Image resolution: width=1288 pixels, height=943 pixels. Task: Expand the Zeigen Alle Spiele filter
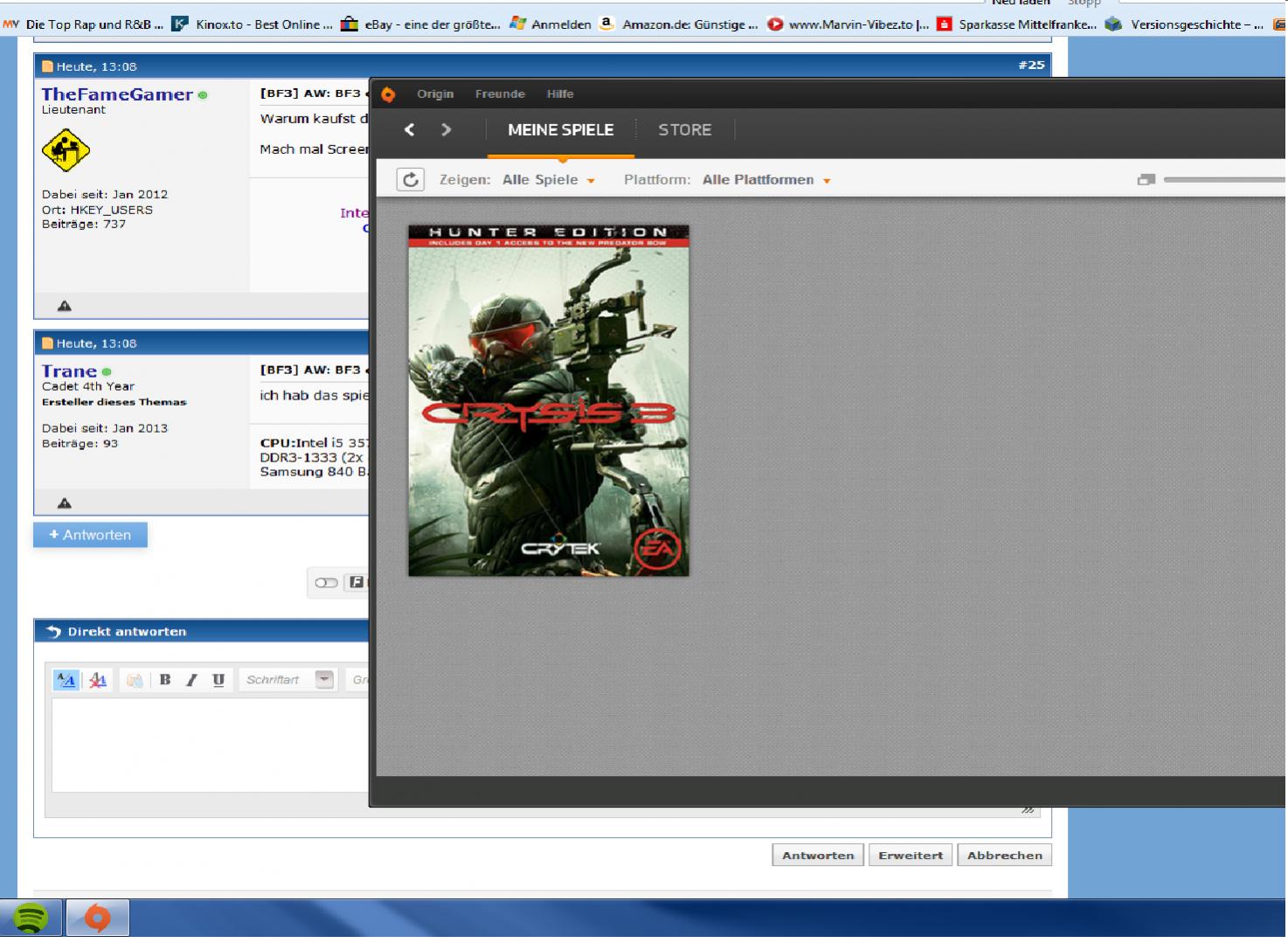pos(548,179)
